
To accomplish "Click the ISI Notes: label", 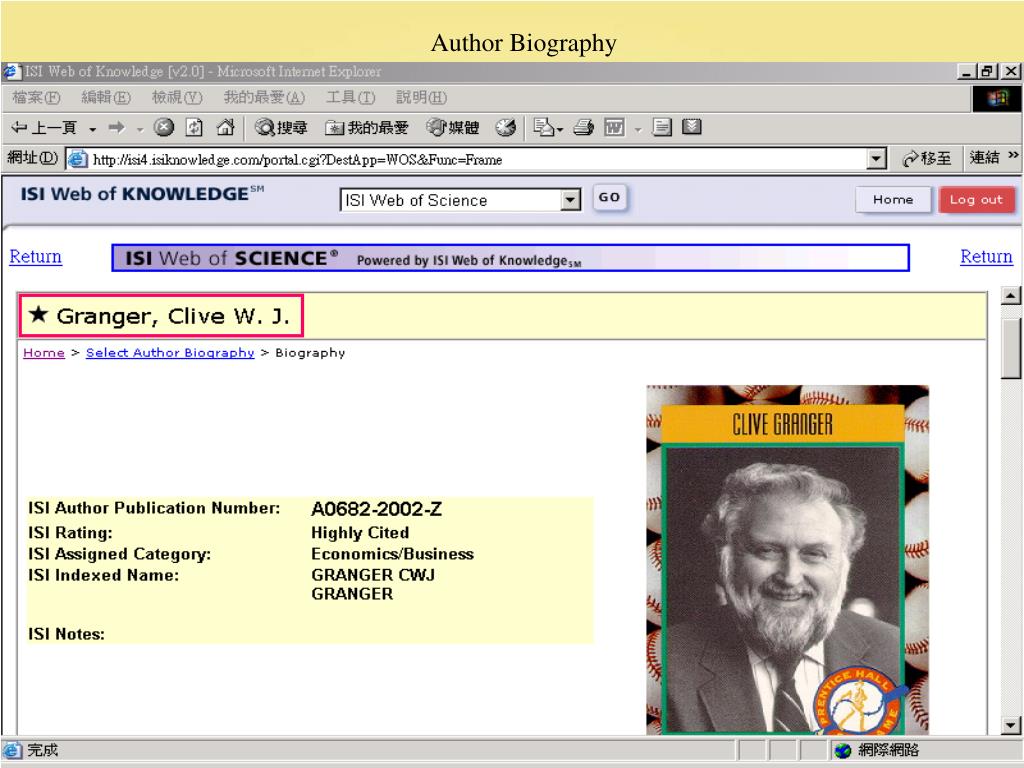I will coord(66,634).
